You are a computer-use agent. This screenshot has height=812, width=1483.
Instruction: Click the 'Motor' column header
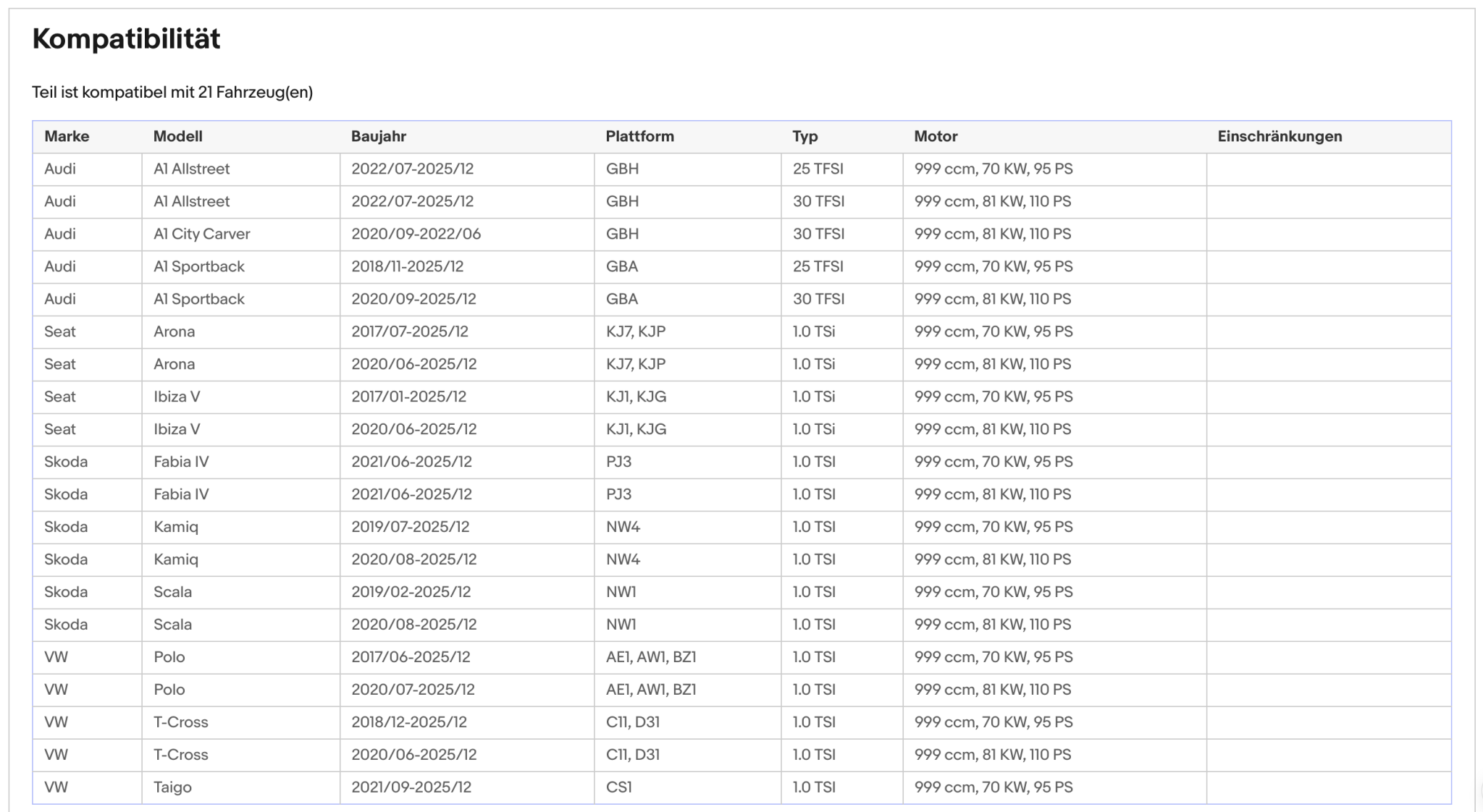pos(936,136)
